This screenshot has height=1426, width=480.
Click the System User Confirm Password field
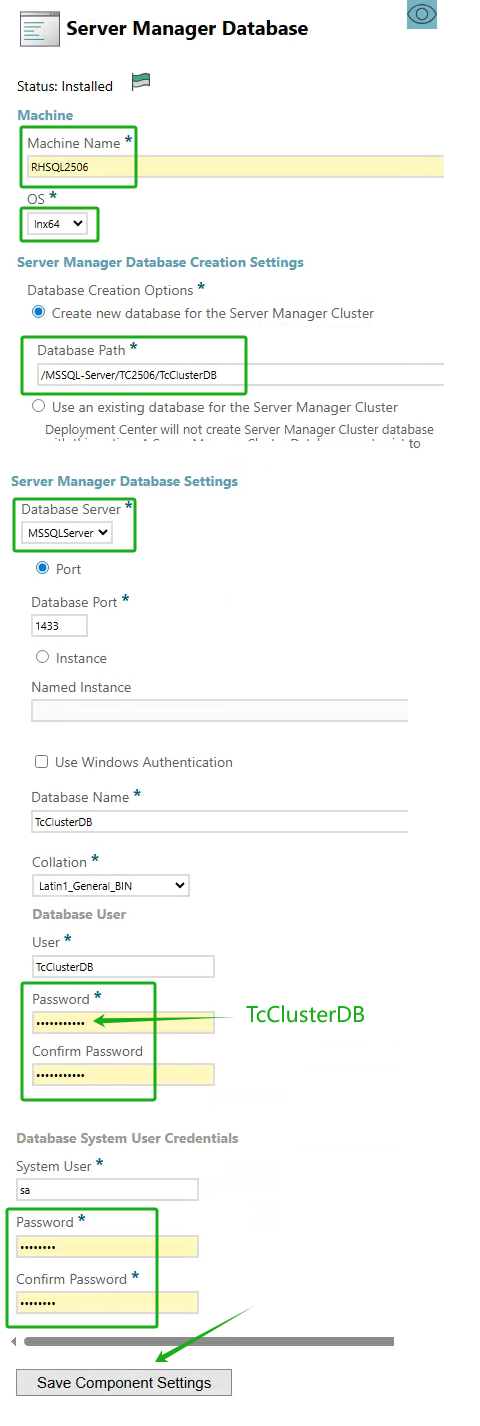tap(107, 1302)
